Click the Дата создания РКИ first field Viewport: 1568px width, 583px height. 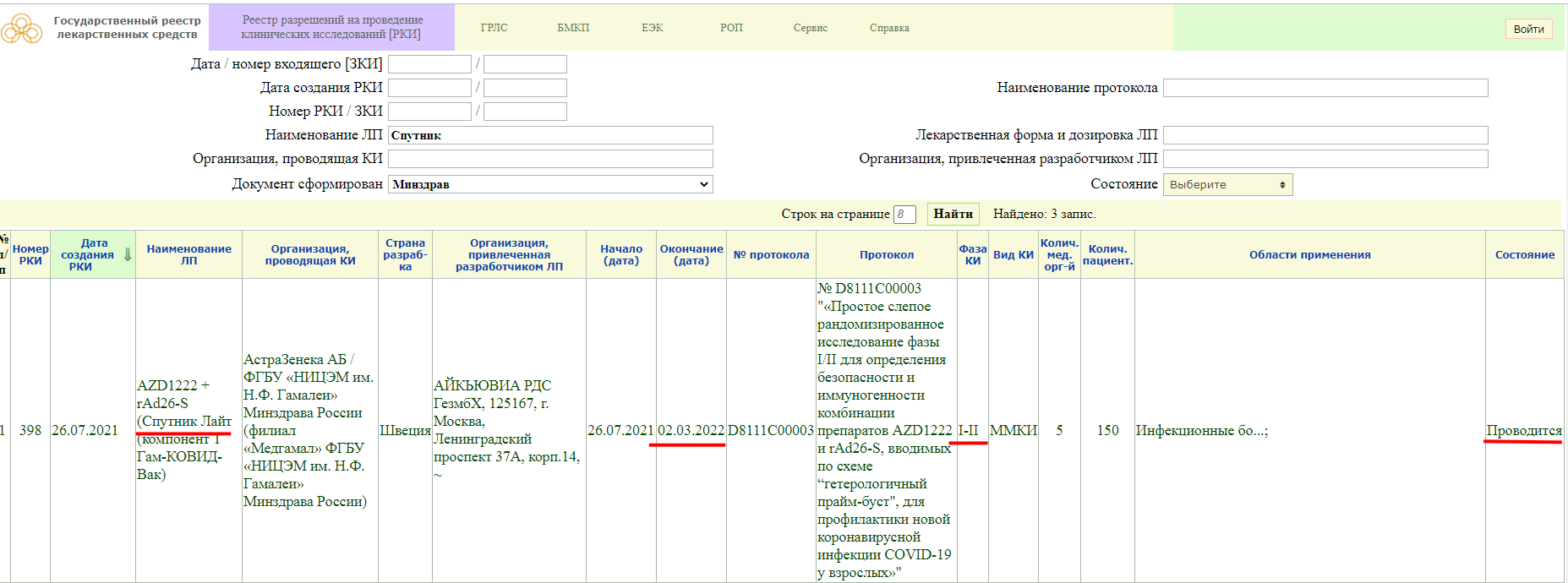point(429,88)
